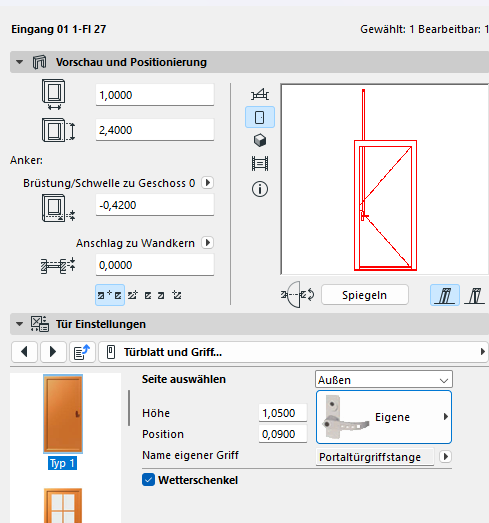Select the section preview picture icon
The height and width of the screenshot is (523, 489).
coord(260,164)
